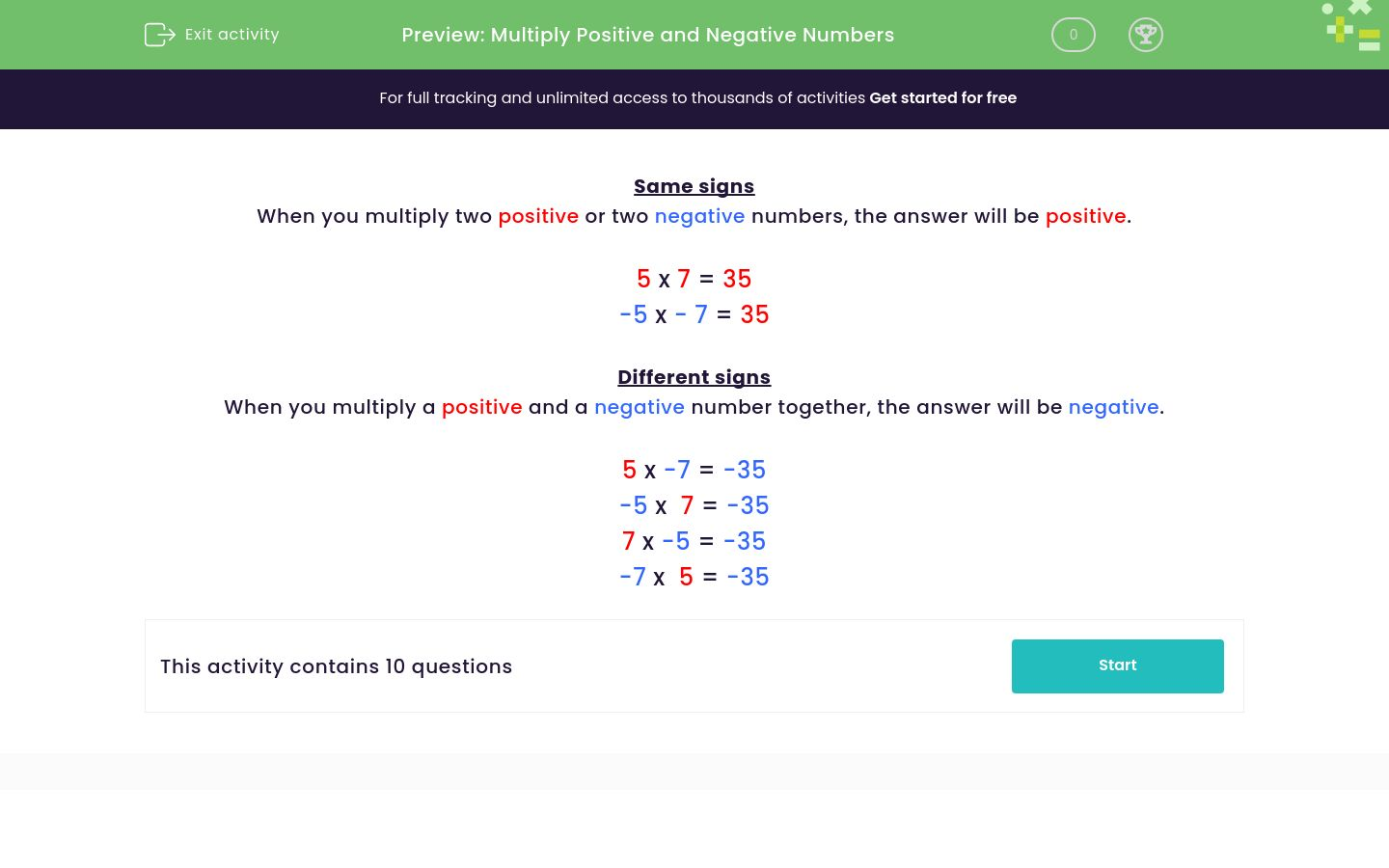Open the Get started for free link
1389x868 pixels.
point(943,97)
